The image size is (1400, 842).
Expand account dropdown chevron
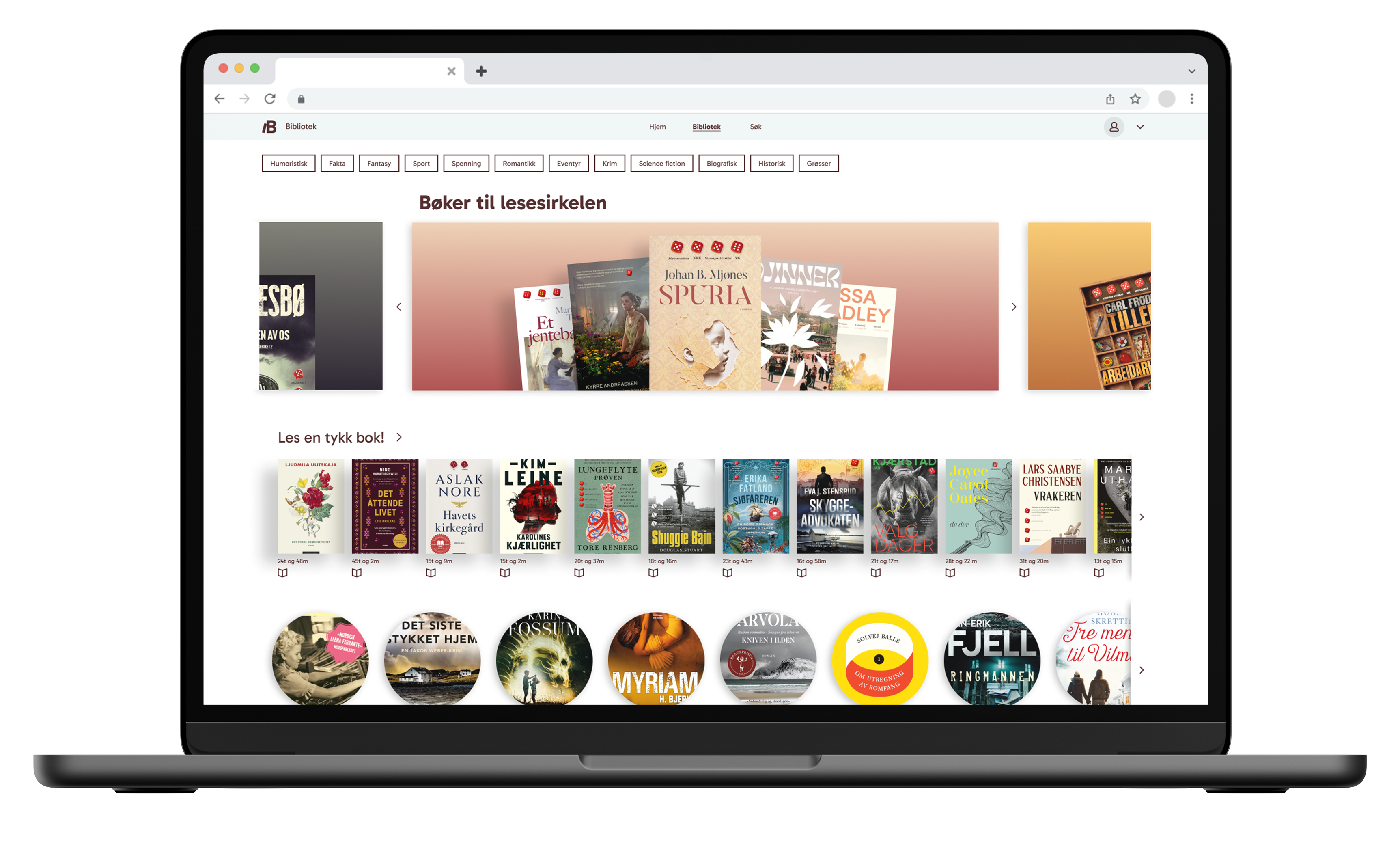1140,127
